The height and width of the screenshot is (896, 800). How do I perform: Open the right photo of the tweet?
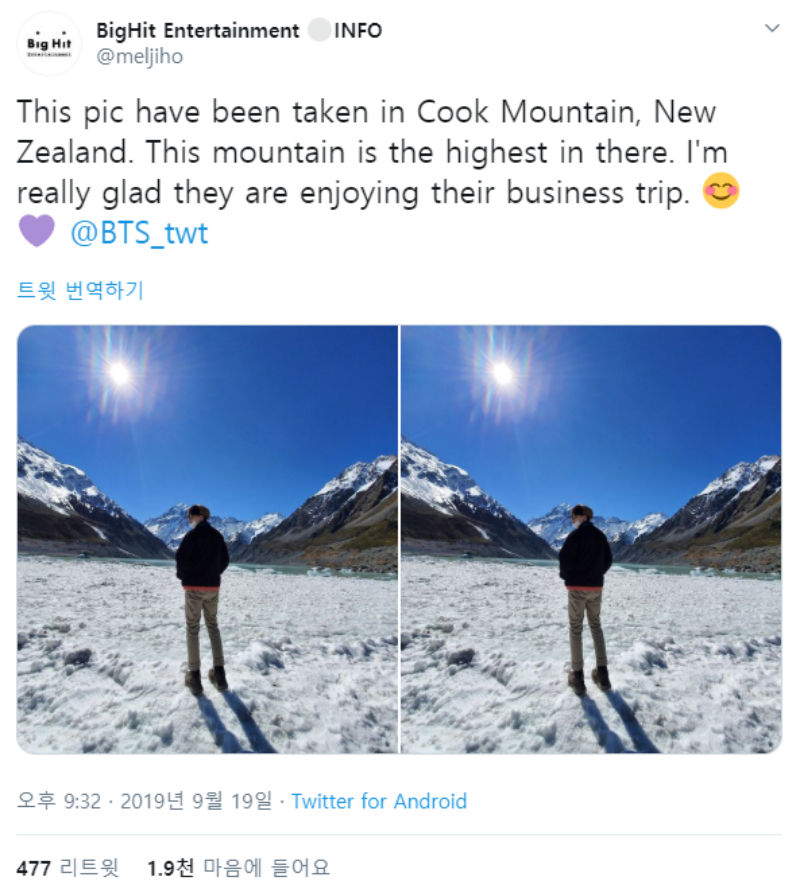point(590,539)
